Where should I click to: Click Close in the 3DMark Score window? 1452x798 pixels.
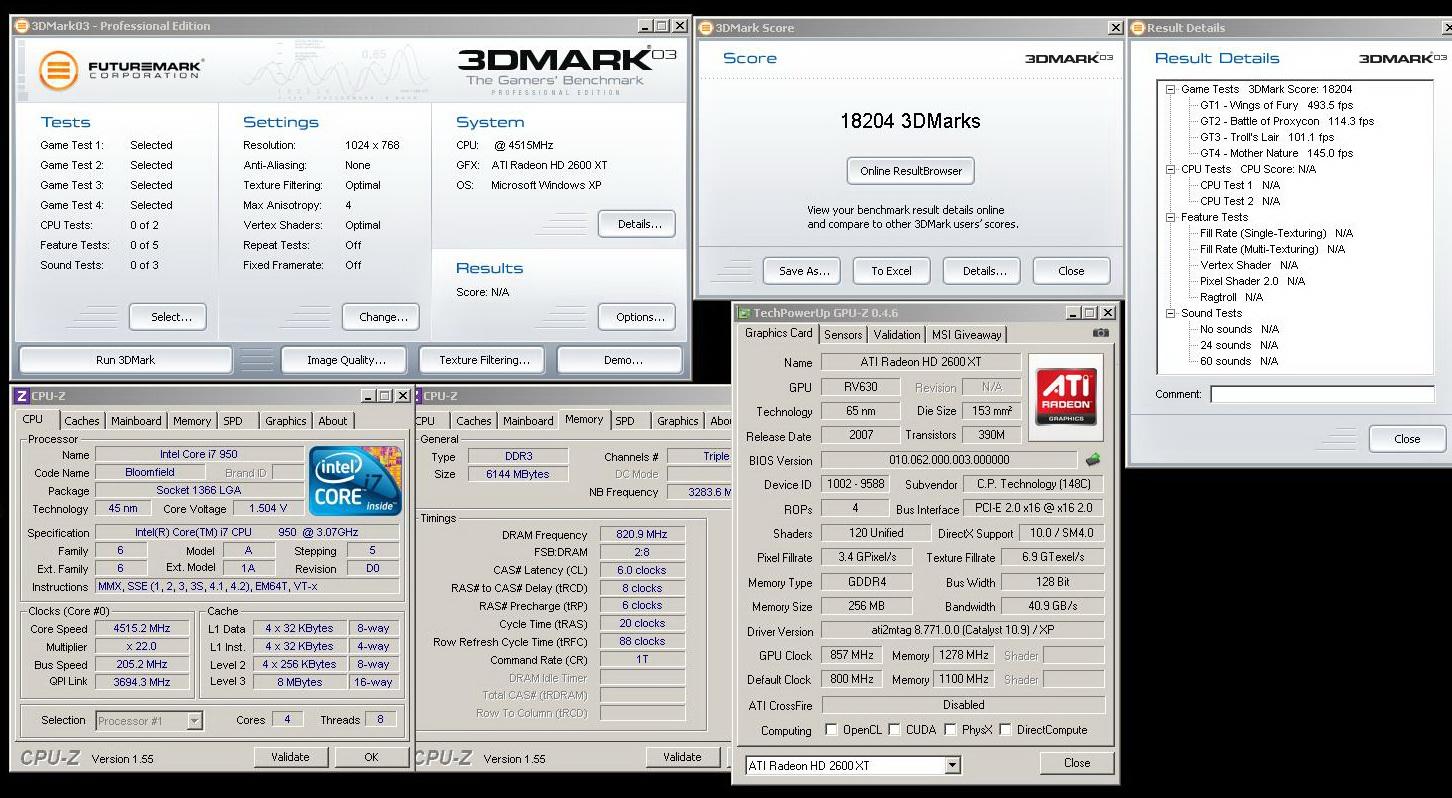(x=1071, y=271)
